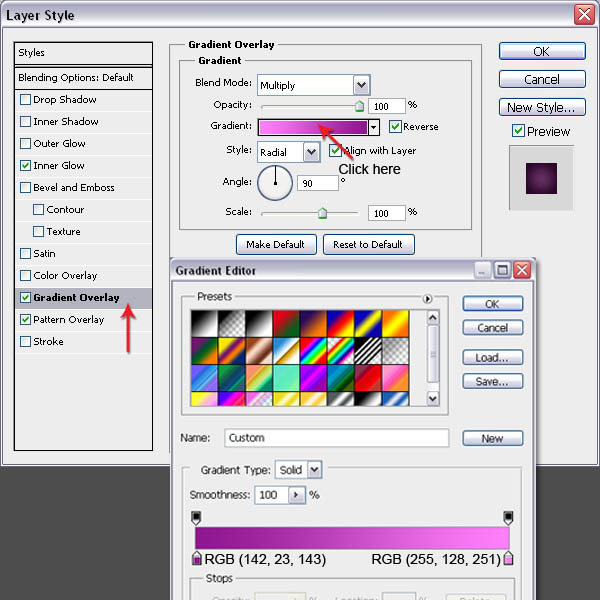
Task: Select the black and white diagonal stripes preset
Action: point(370,350)
